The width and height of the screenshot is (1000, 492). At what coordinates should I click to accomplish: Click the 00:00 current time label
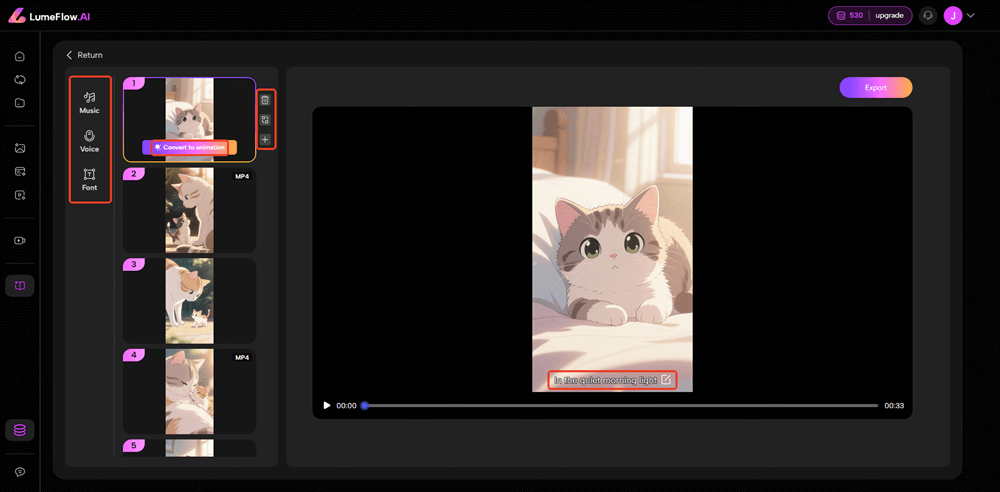click(x=346, y=405)
